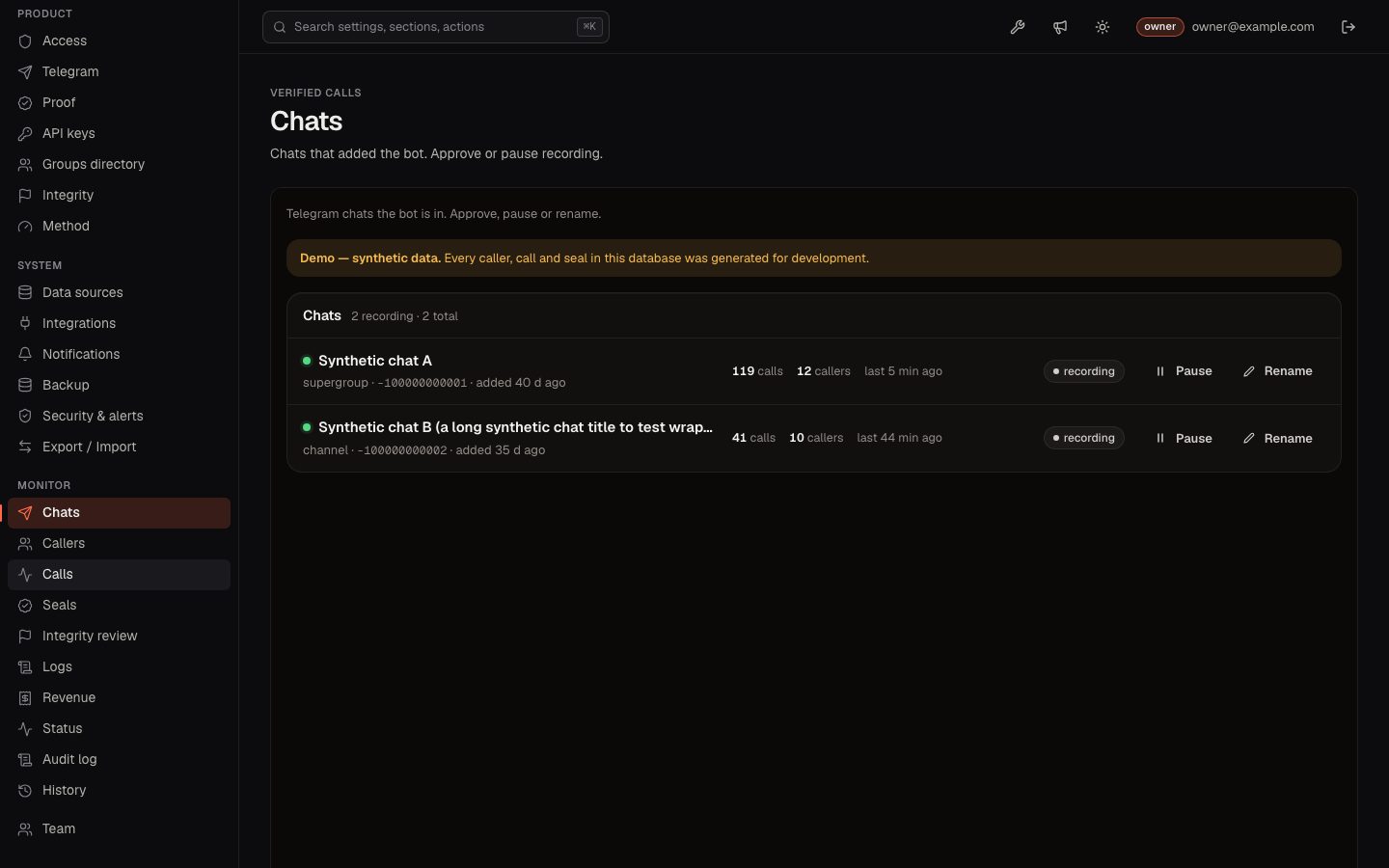Image resolution: width=1389 pixels, height=868 pixels.
Task: Click the gauge icon beside Method
Action: pos(25,227)
